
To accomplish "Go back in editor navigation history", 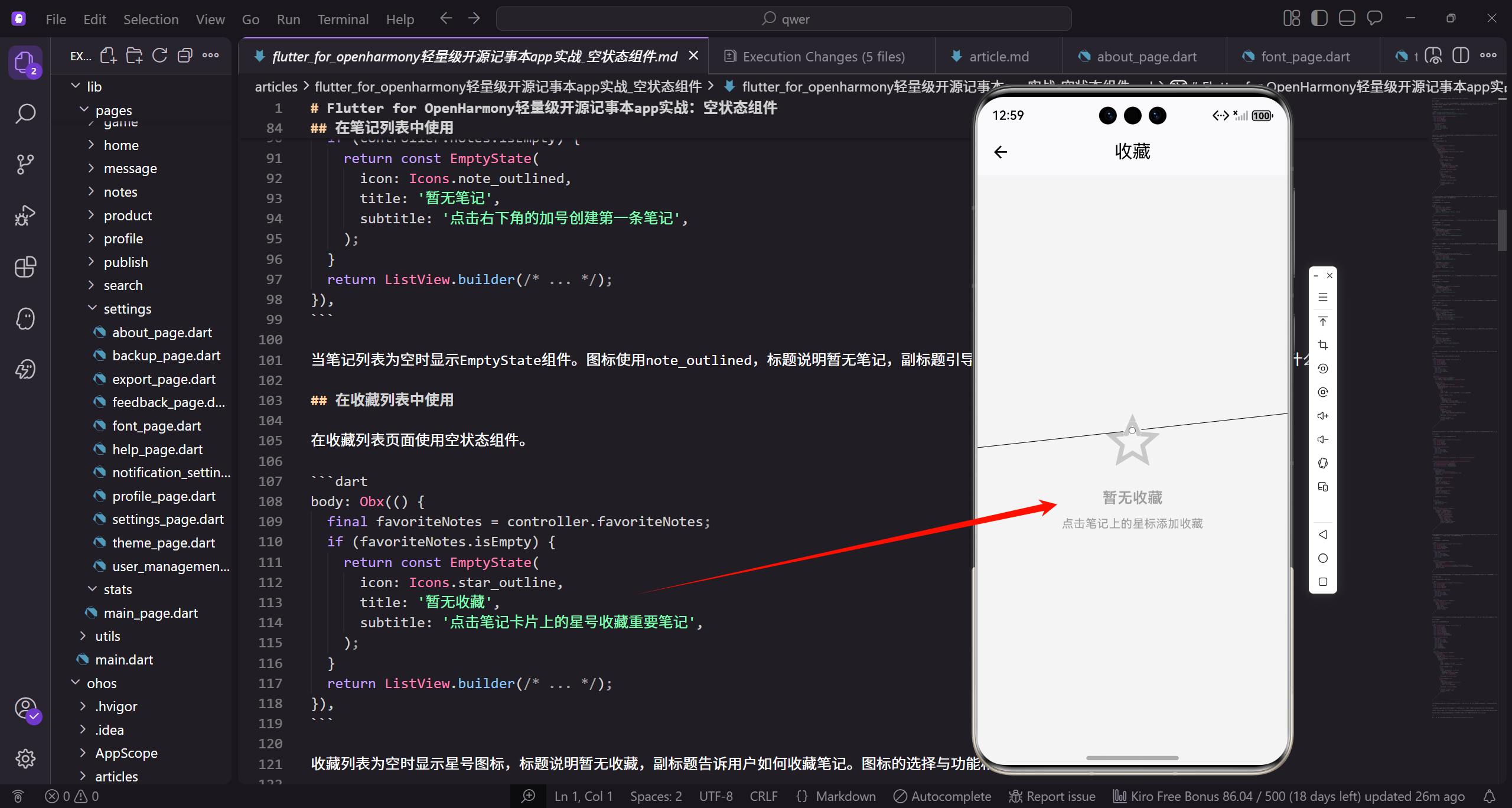I will click(446, 19).
